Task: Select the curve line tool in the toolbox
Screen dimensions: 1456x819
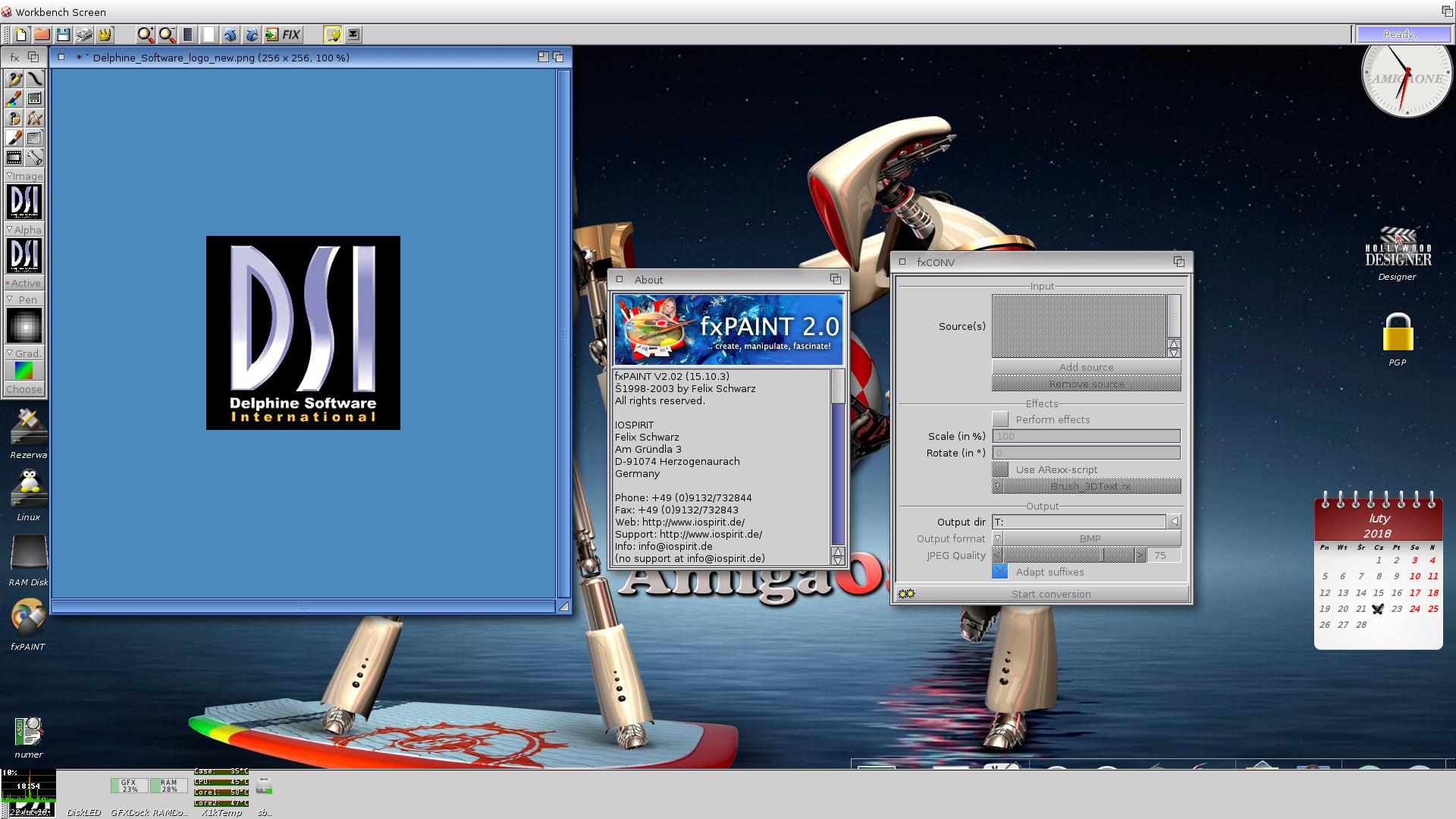Action: click(35, 79)
